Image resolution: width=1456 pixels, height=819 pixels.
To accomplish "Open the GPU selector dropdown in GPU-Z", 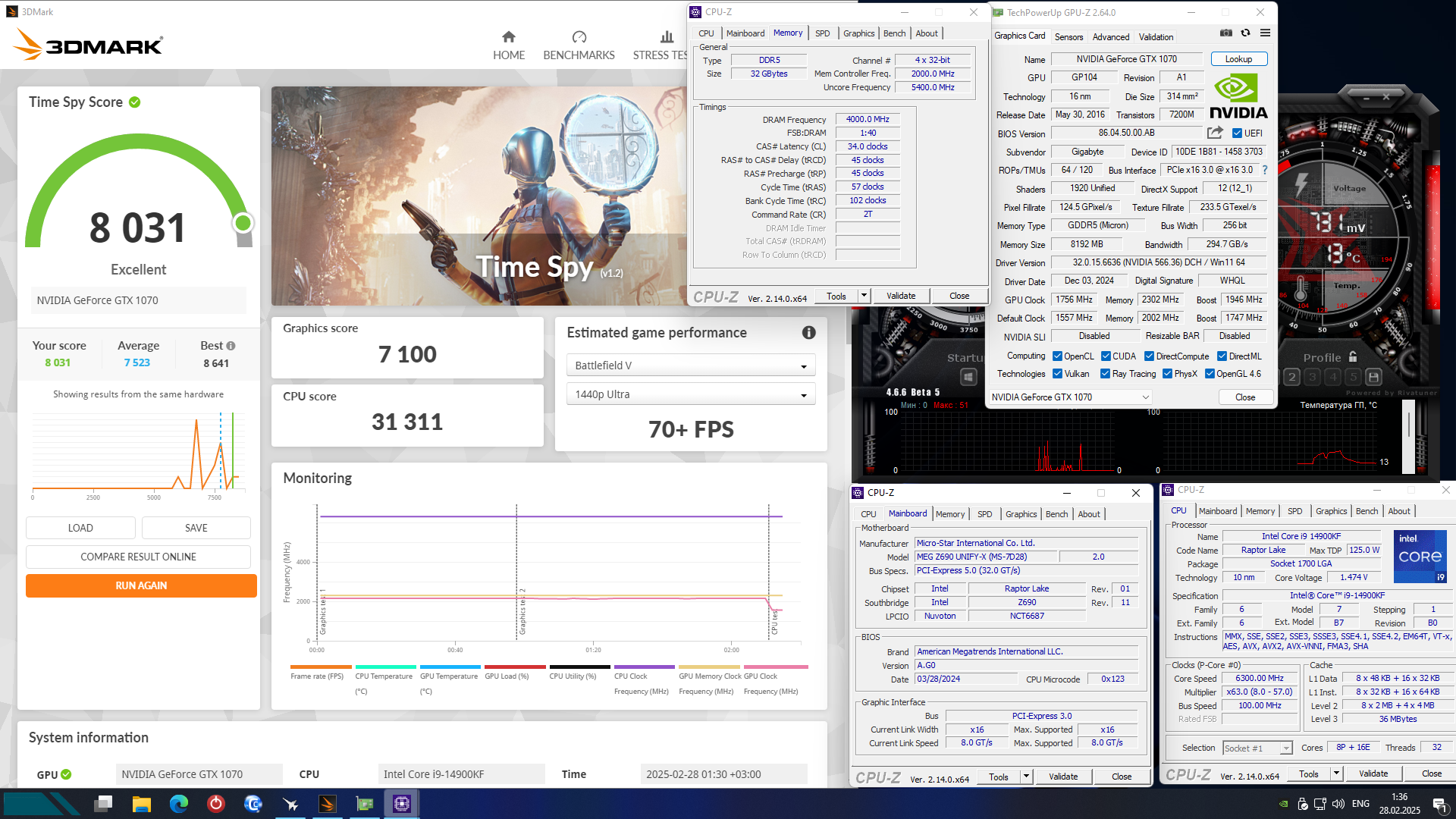I will pyautogui.click(x=1070, y=397).
